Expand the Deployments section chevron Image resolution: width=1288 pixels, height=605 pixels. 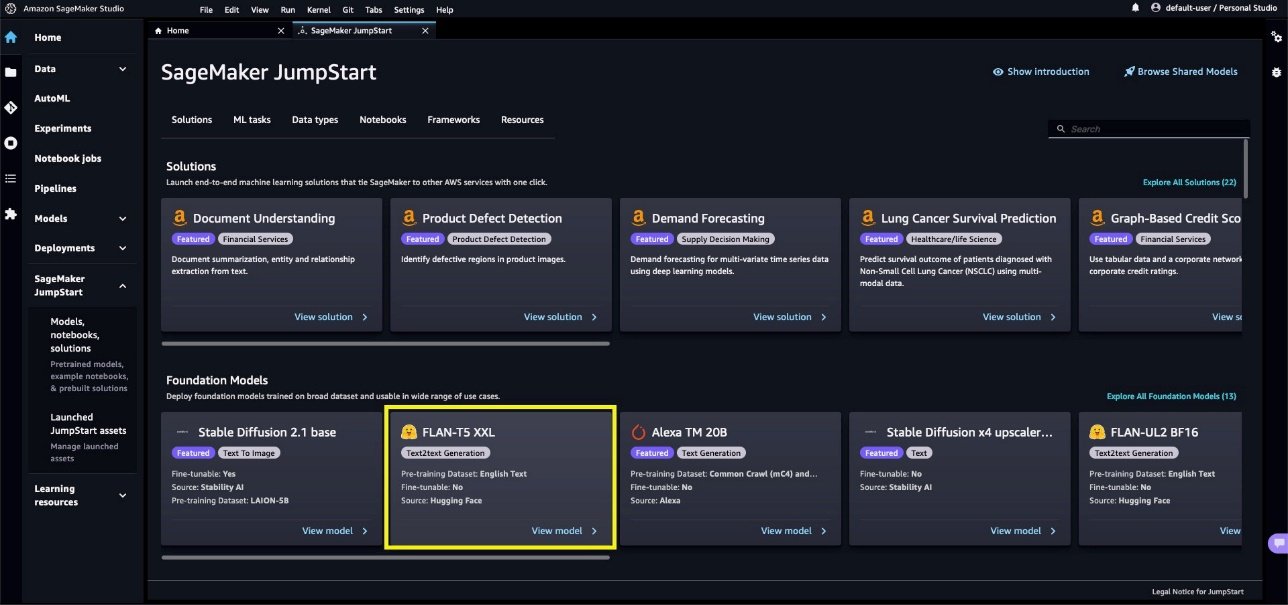[x=123, y=248]
